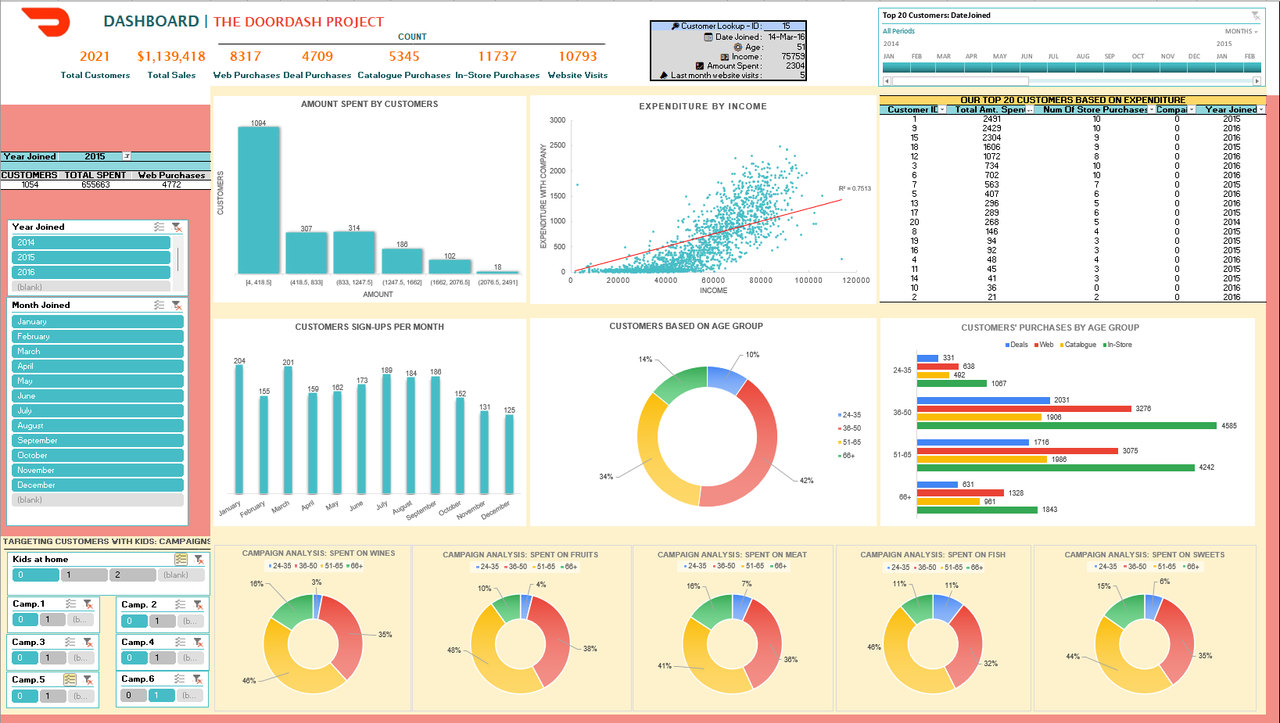The image size is (1280, 723).
Task: Select 2016 in Year Joined slicer
Action: pos(90,272)
